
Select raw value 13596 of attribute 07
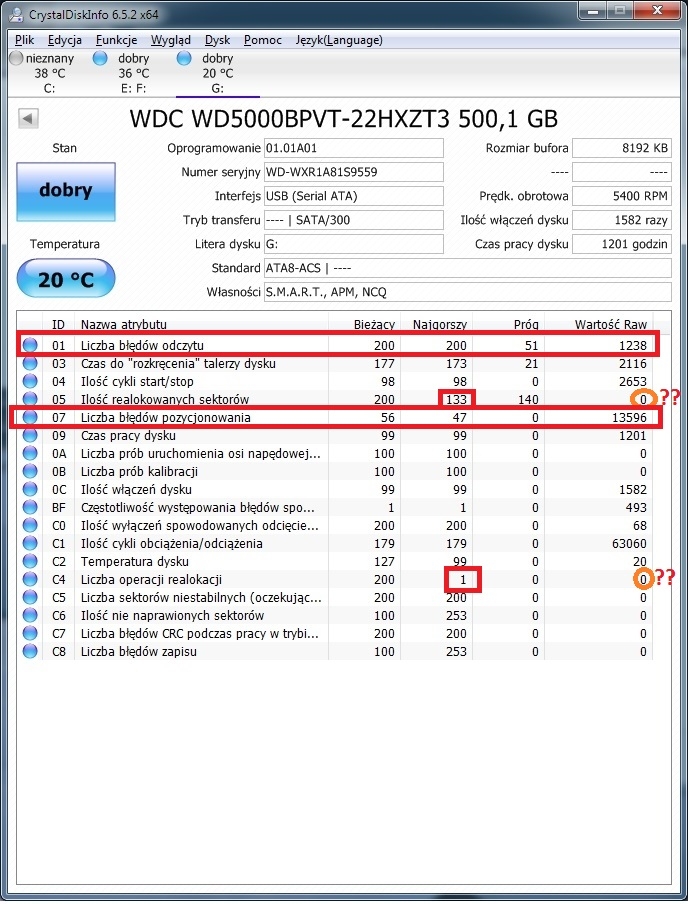(x=629, y=417)
